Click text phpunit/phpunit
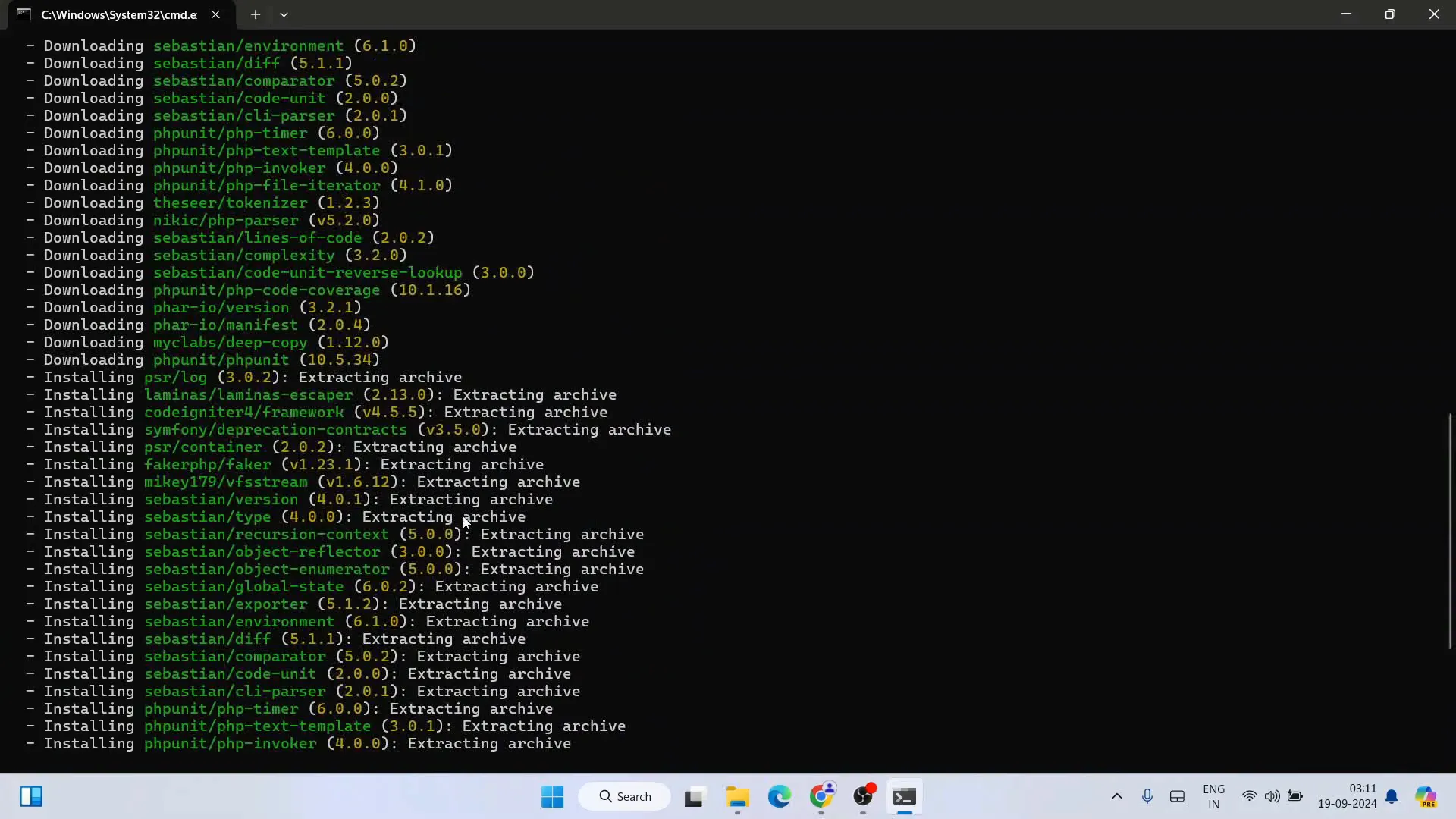Viewport: 1456px width, 819px height. tap(221, 360)
